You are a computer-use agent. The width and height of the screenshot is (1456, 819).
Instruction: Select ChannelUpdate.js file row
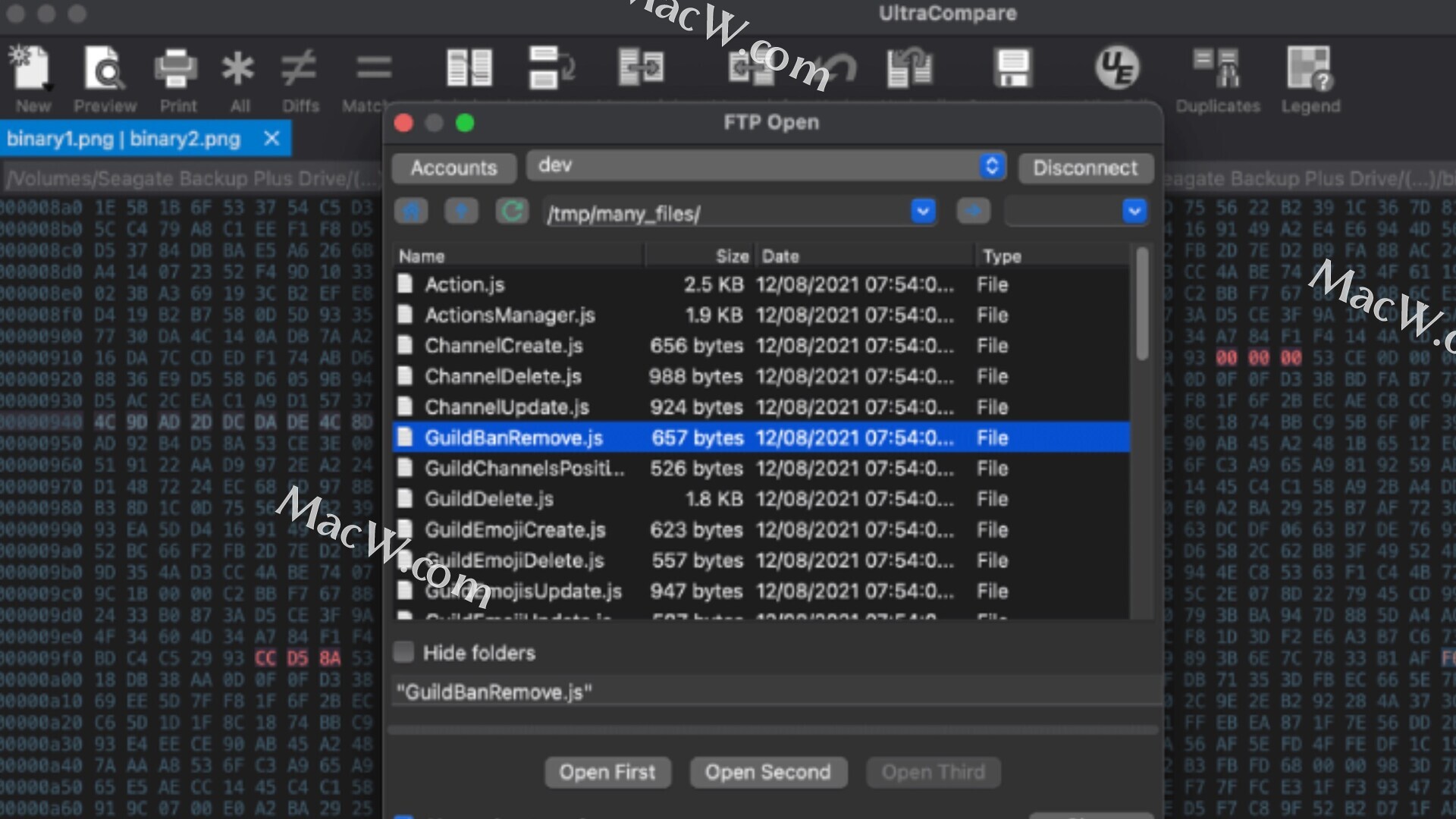click(x=761, y=407)
